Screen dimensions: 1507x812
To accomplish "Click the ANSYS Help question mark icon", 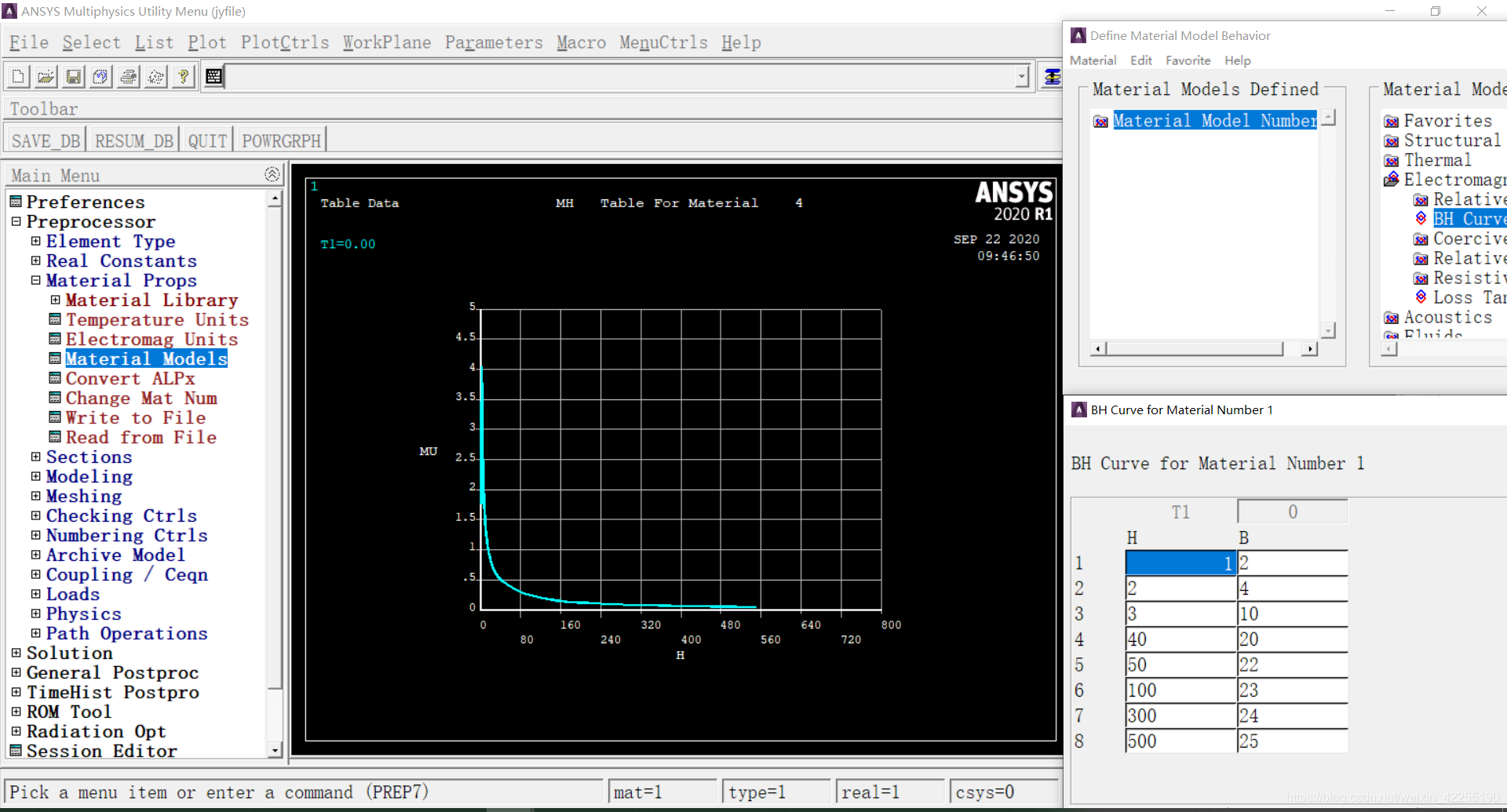I will [184, 76].
